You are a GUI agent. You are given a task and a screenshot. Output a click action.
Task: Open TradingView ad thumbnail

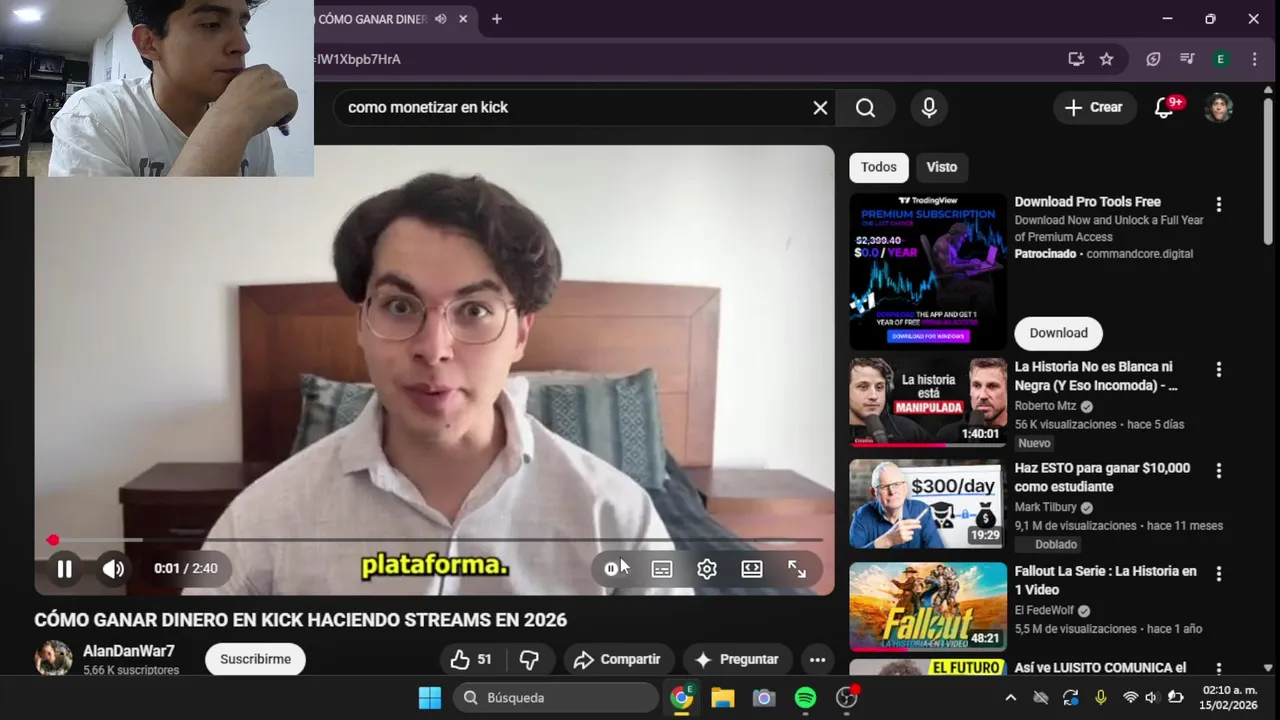click(928, 271)
